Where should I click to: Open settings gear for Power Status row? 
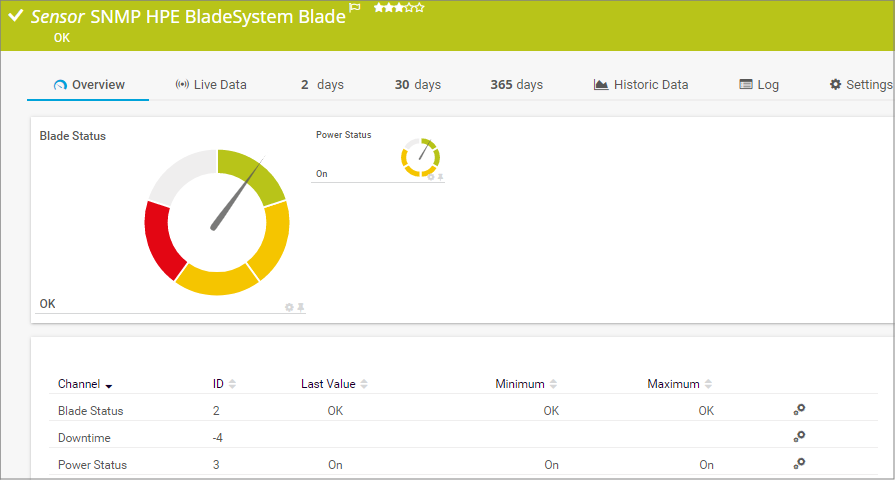click(799, 463)
